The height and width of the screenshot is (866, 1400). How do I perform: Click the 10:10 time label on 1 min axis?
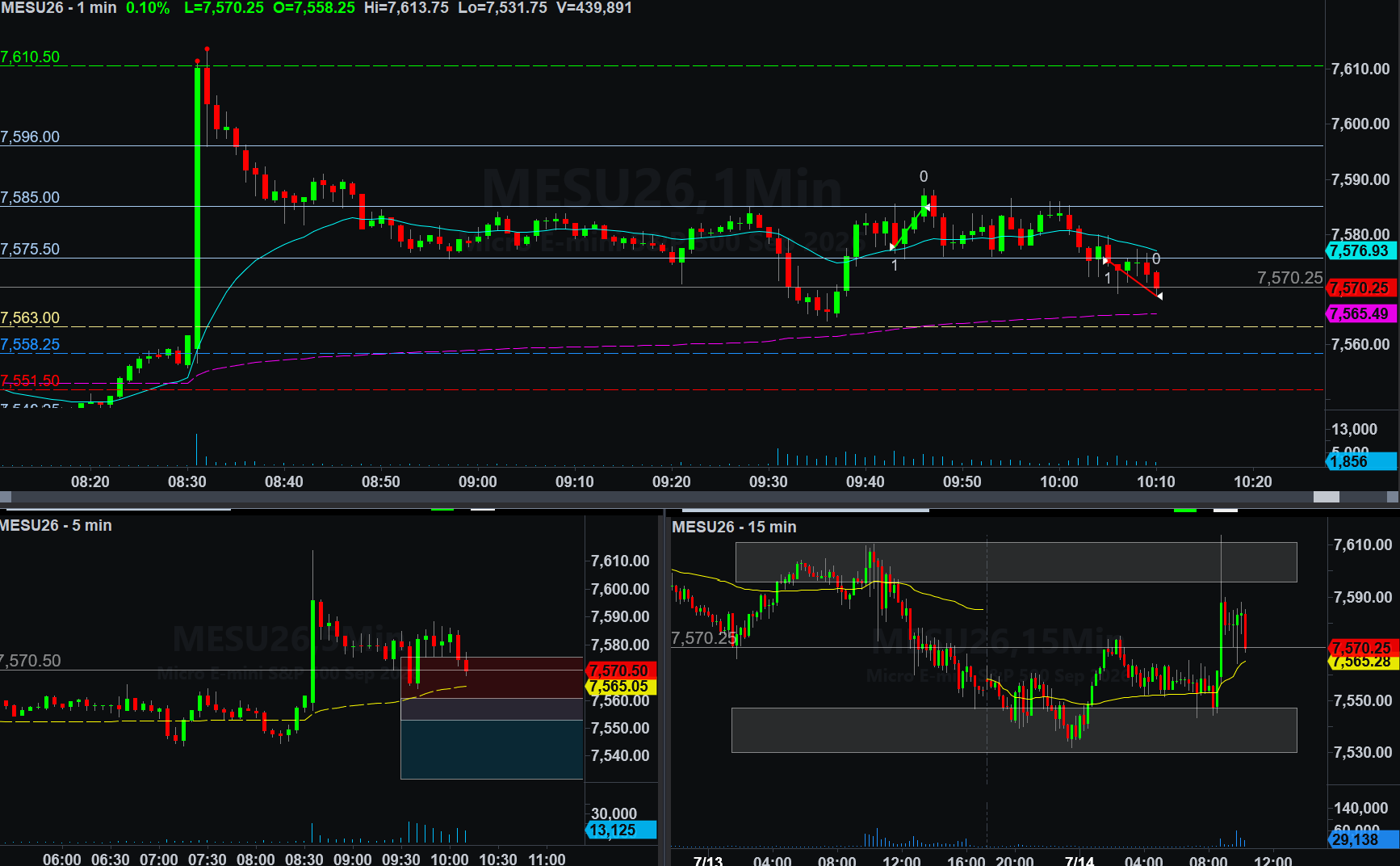[1156, 481]
